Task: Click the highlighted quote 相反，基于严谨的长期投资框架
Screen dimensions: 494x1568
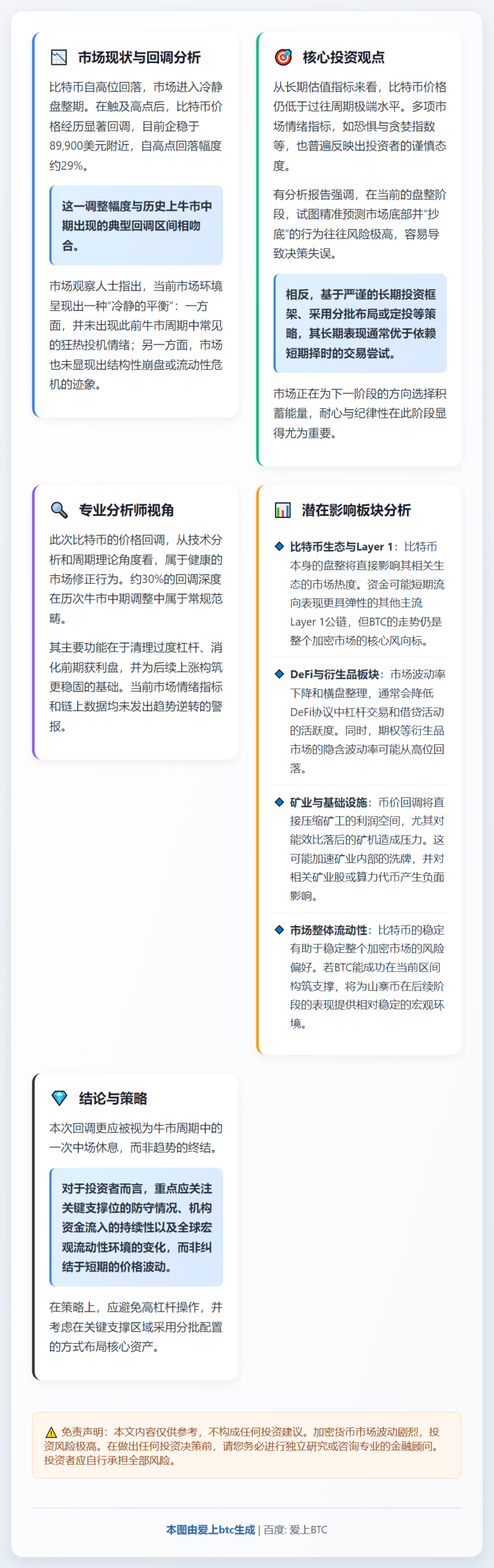Action: point(360,323)
